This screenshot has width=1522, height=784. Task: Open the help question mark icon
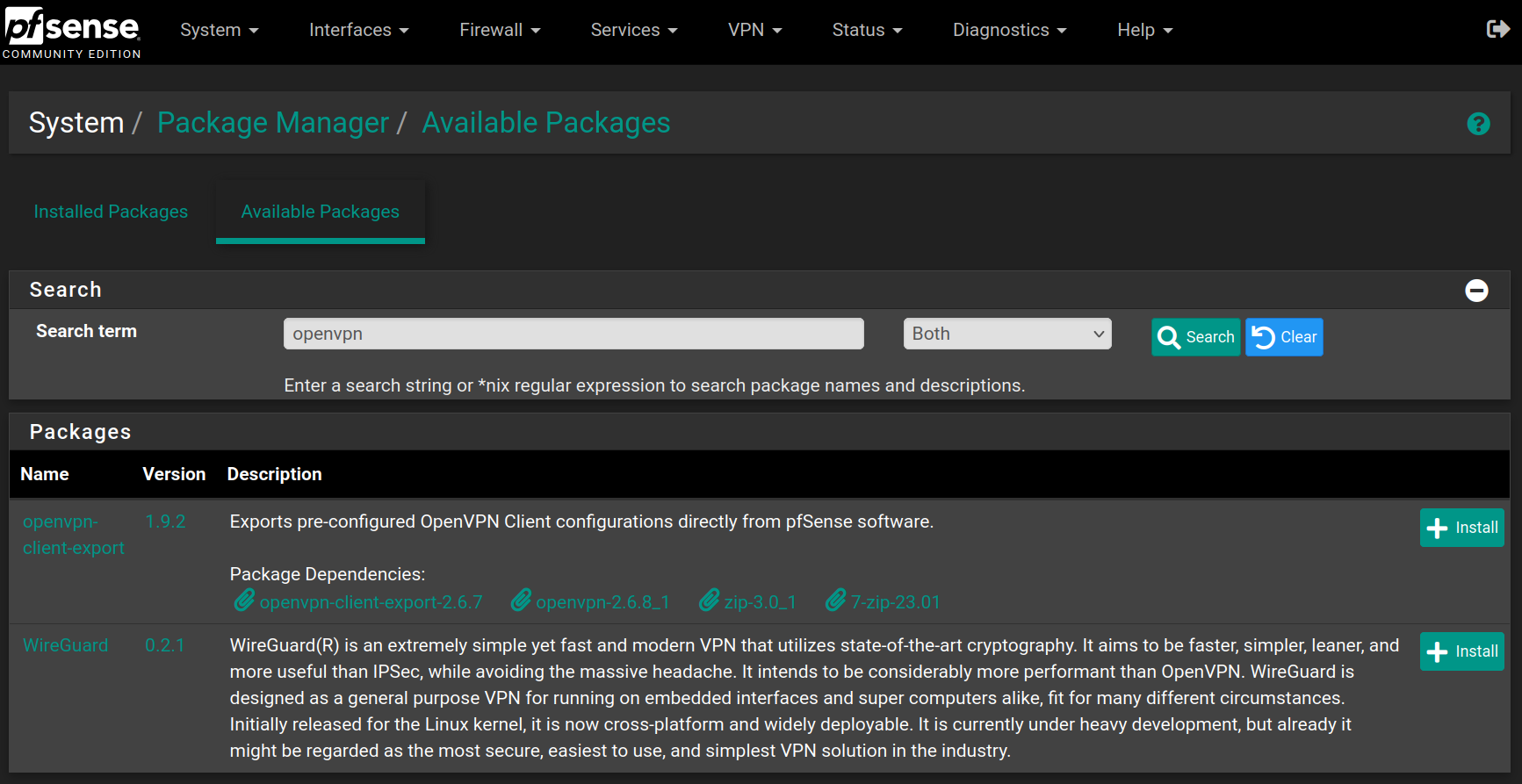1478,124
